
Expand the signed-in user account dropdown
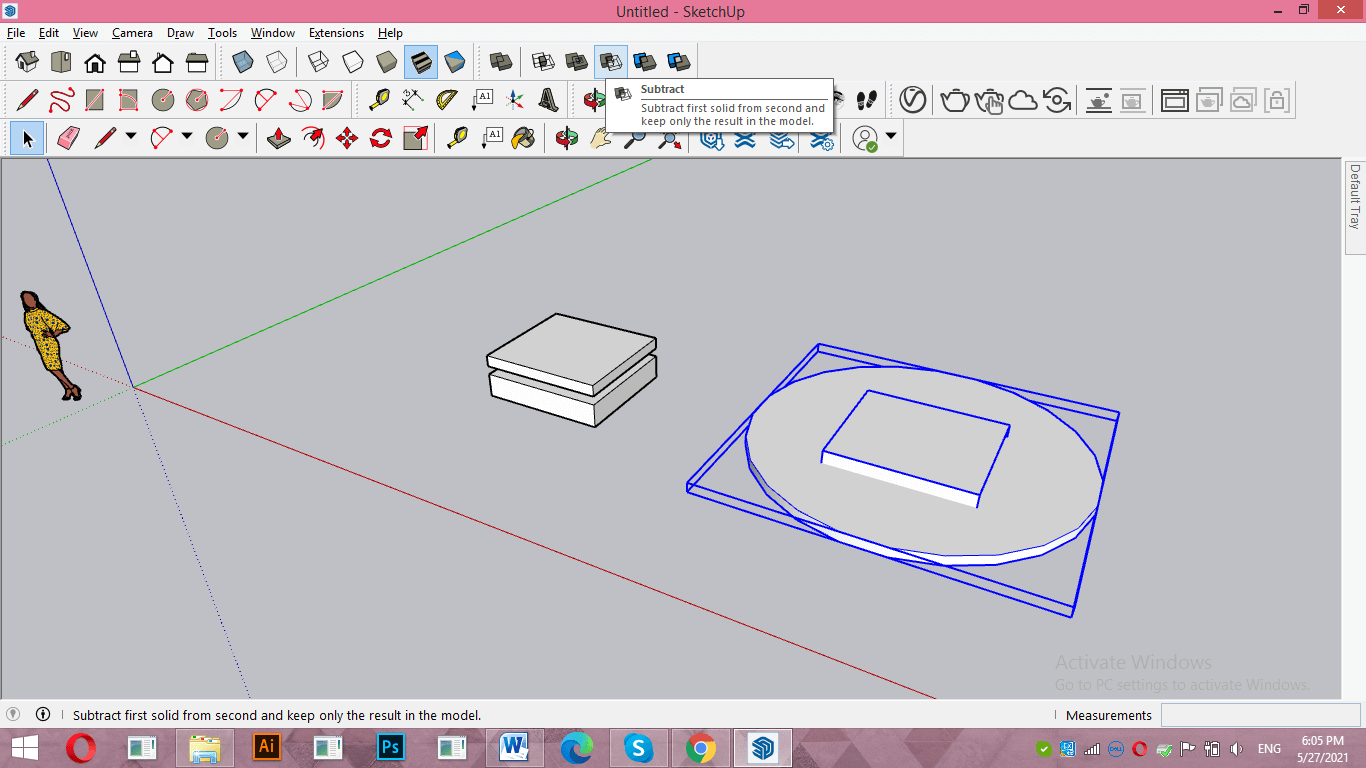click(x=890, y=136)
